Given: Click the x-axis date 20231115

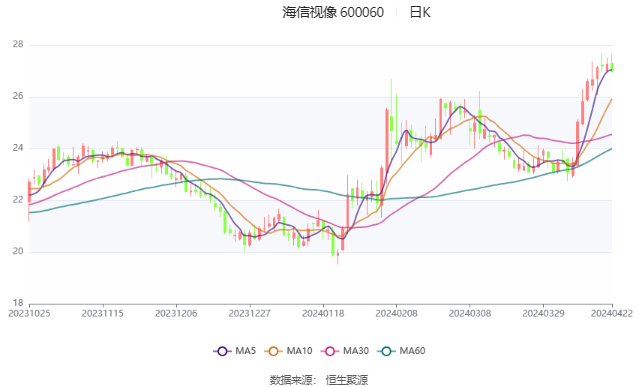Looking at the screenshot, I should pyautogui.click(x=102, y=313).
